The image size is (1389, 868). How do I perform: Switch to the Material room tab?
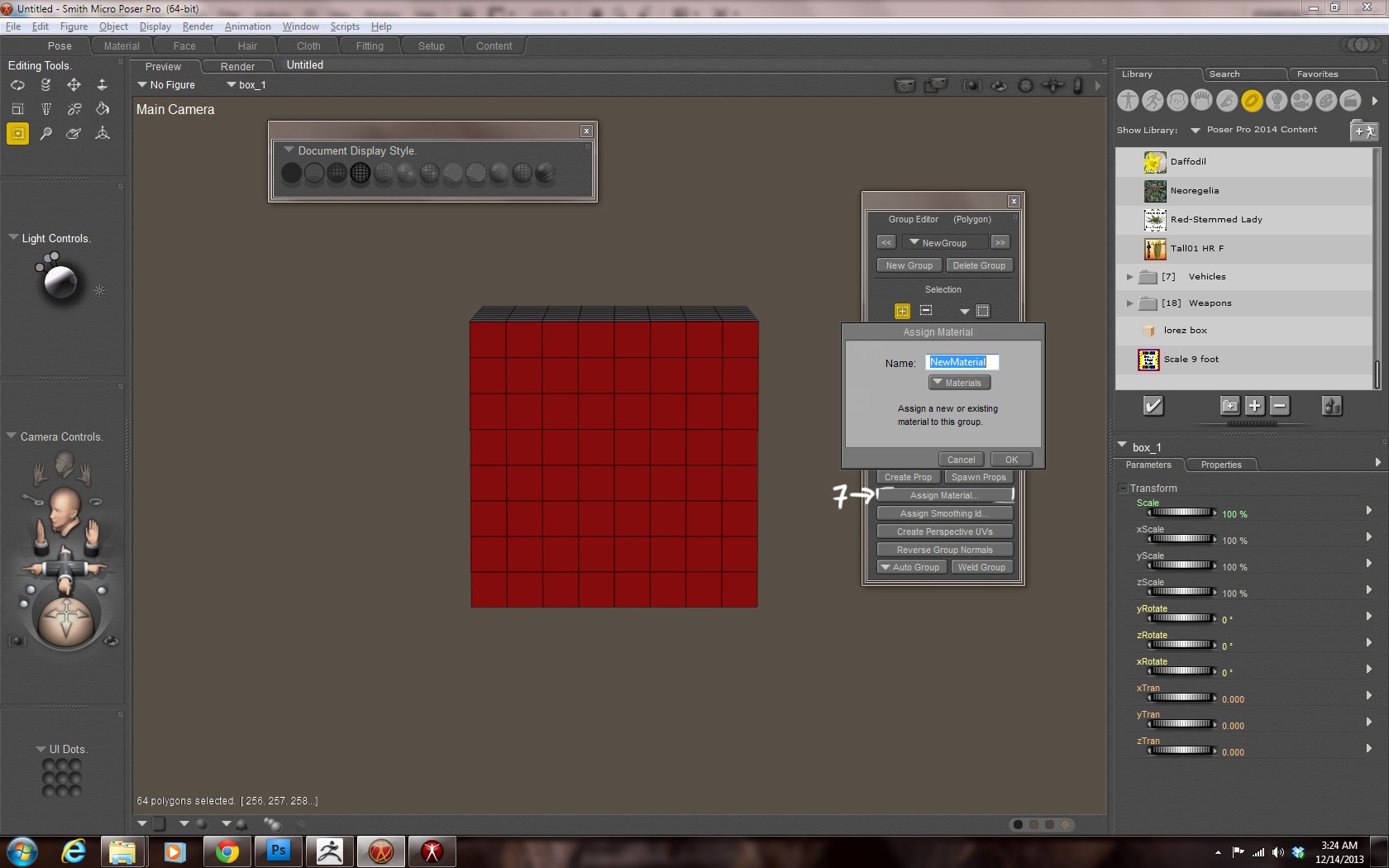(122, 46)
